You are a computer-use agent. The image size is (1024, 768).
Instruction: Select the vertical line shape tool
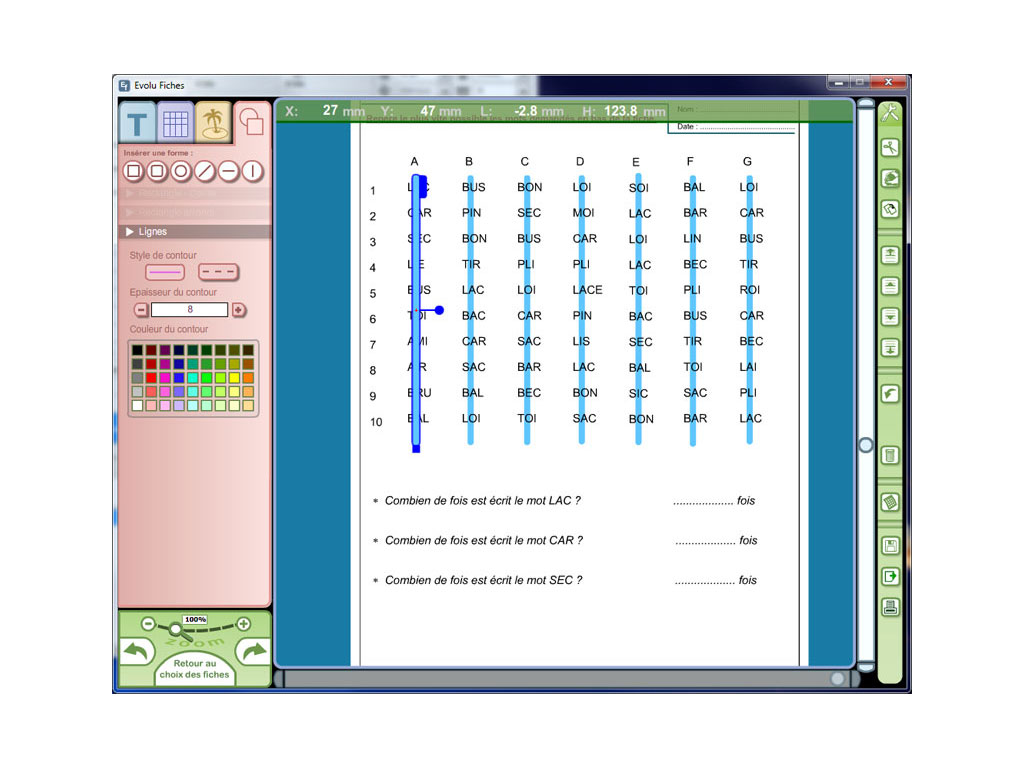coord(252,171)
